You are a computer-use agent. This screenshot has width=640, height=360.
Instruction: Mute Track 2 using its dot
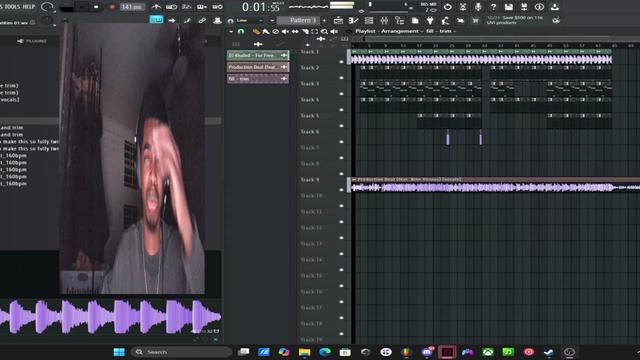342,78
